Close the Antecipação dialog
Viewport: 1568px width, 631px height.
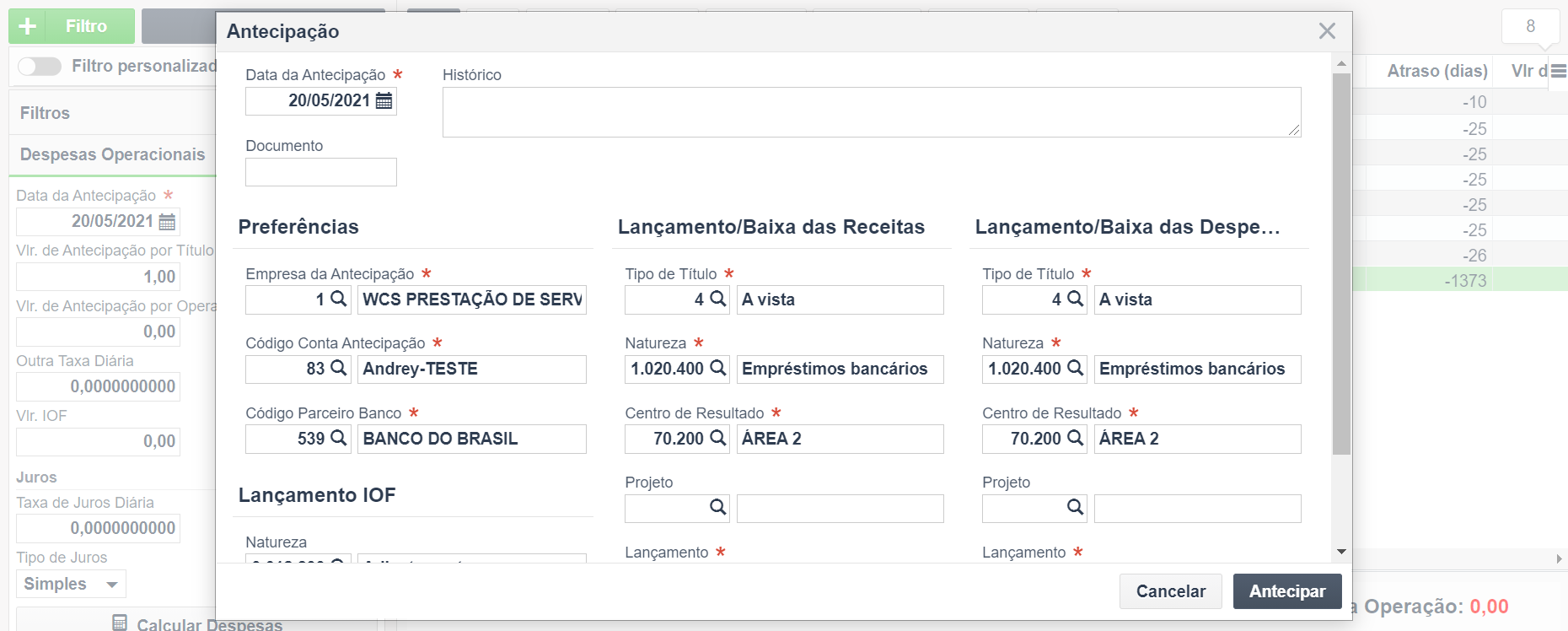pyautogui.click(x=1327, y=31)
